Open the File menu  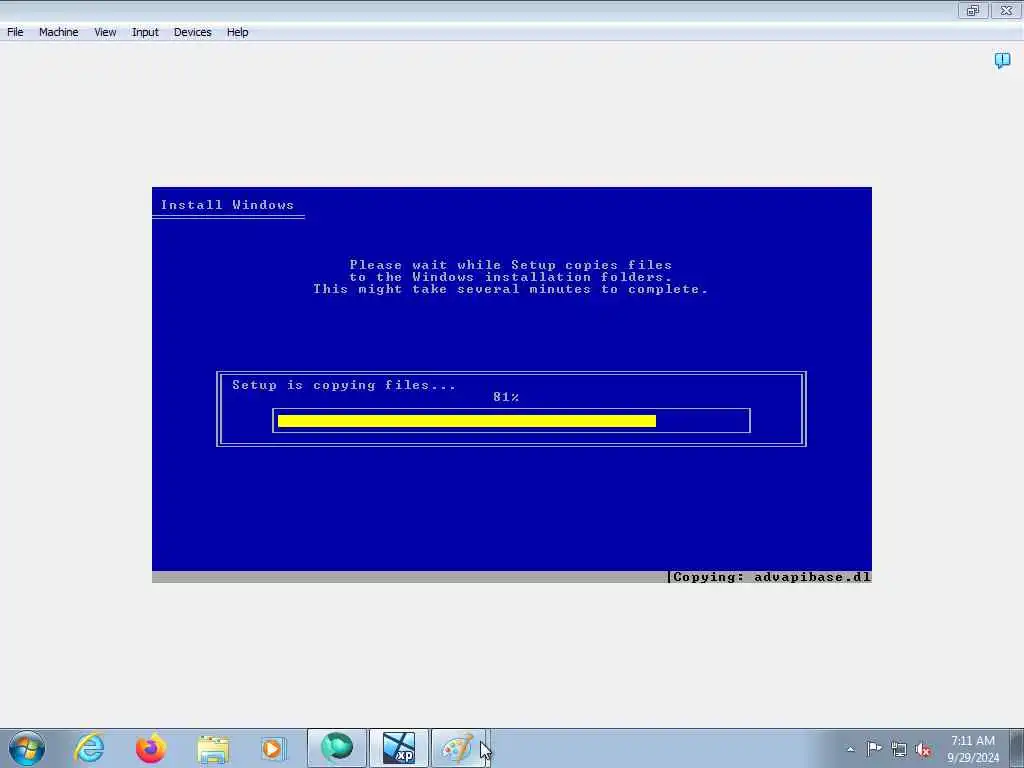pyautogui.click(x=15, y=32)
